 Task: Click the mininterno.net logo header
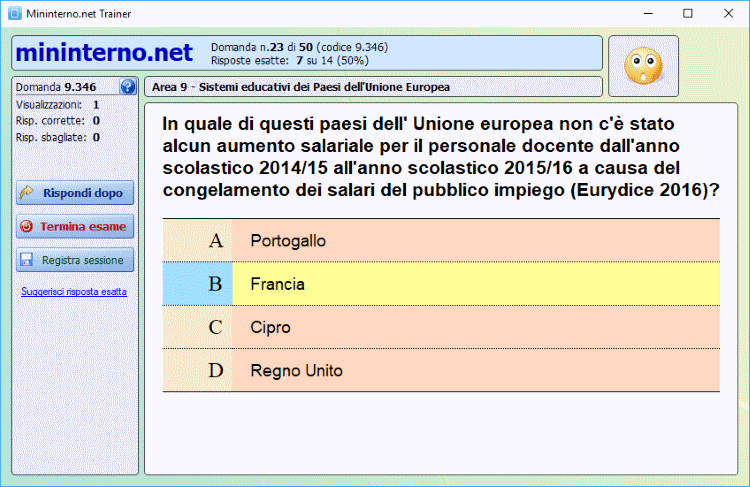coord(105,52)
